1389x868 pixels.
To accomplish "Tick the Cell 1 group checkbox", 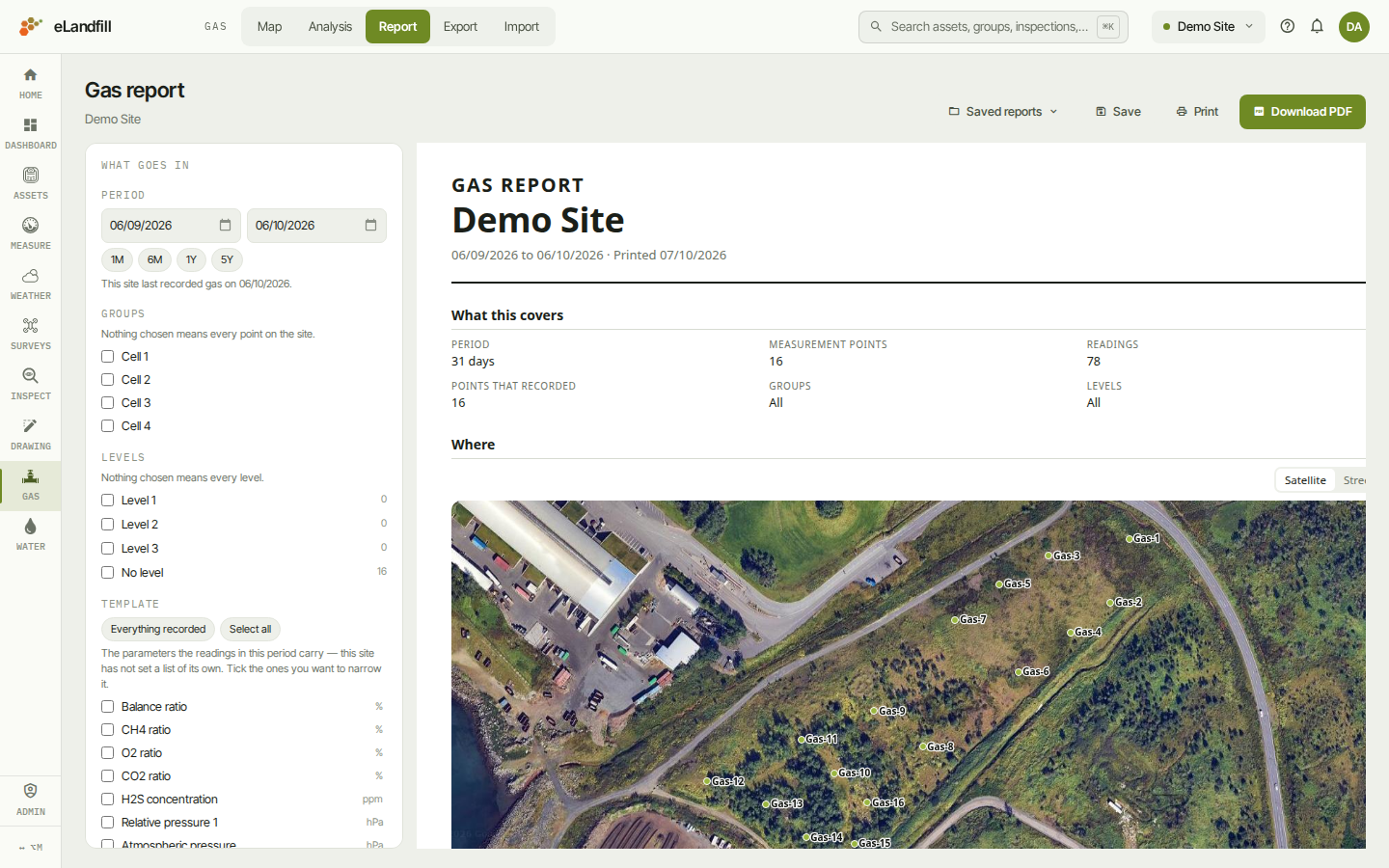I will (108, 357).
